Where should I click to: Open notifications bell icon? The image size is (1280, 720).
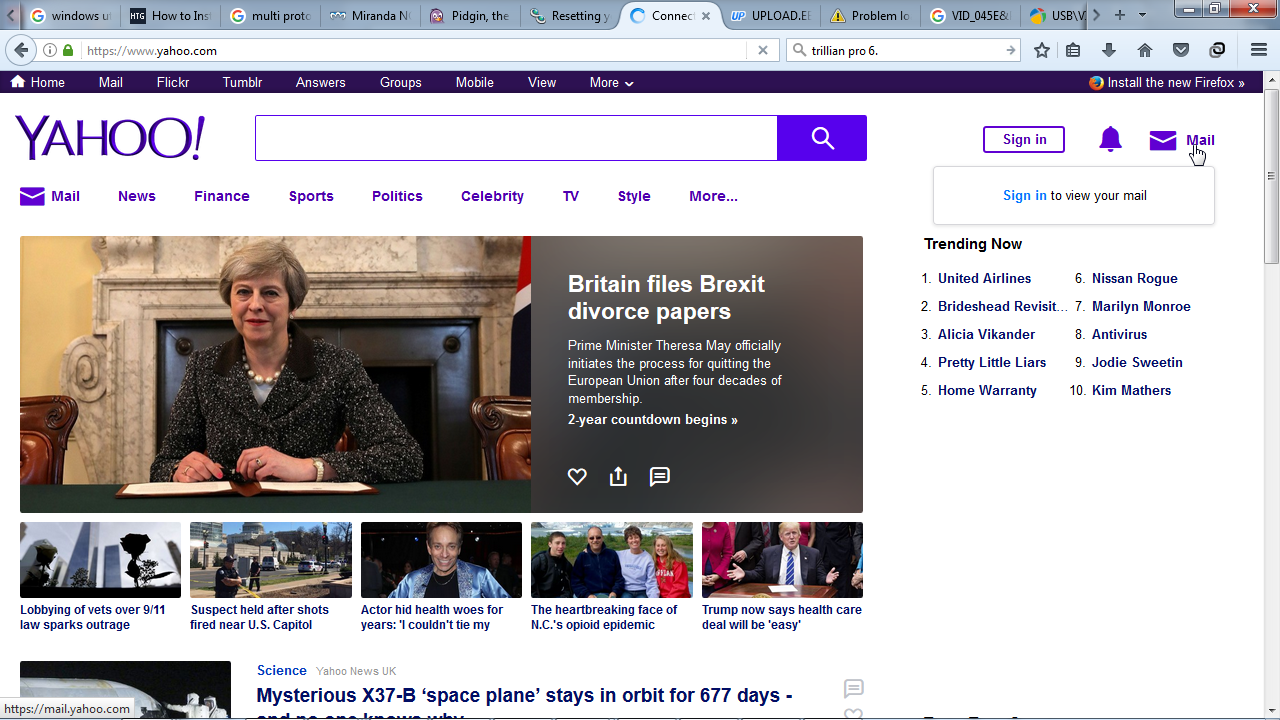click(1110, 140)
